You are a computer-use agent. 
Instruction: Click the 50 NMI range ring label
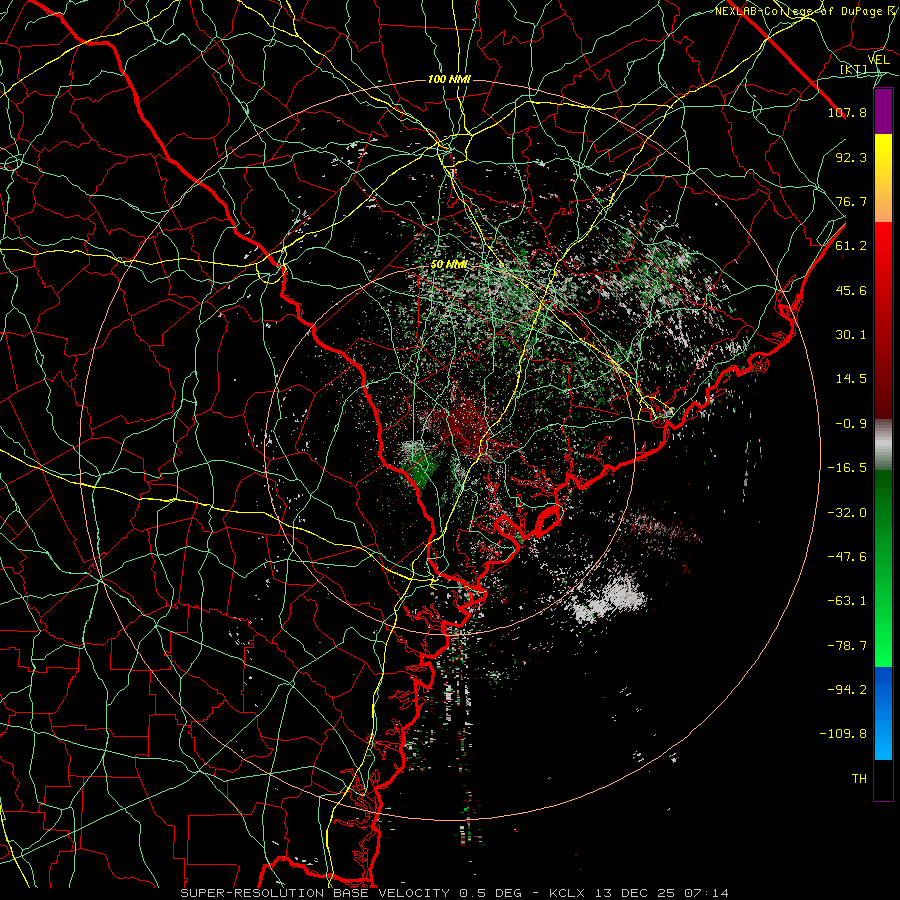coord(449,265)
